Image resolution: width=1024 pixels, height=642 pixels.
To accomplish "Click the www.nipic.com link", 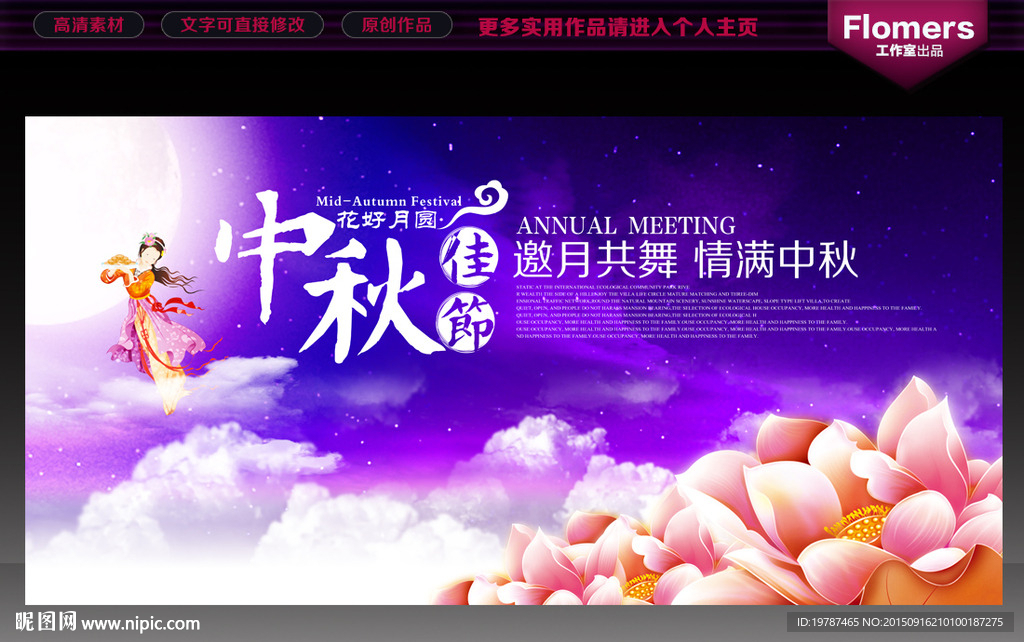I will (x=140, y=624).
